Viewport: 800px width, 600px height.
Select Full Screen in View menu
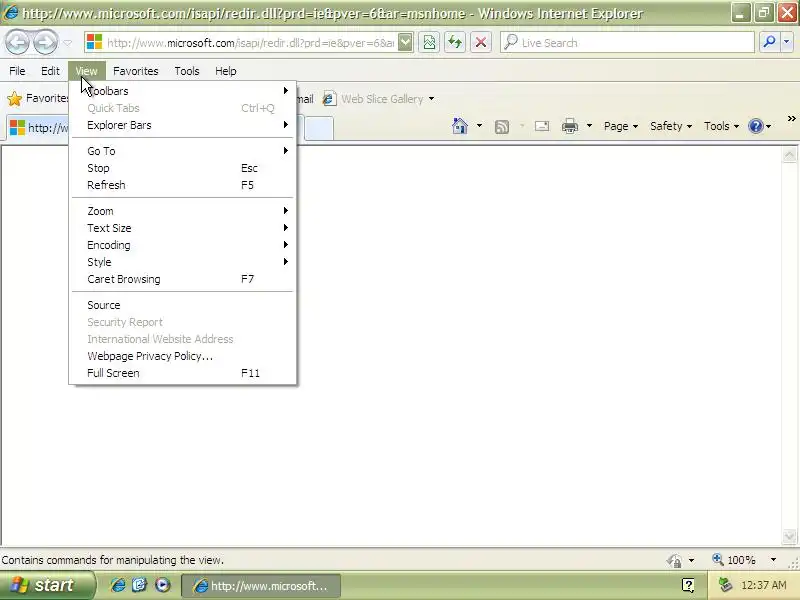coord(183,373)
